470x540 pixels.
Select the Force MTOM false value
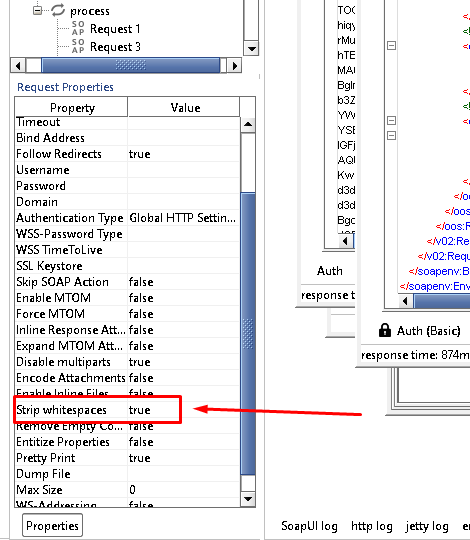(141, 314)
